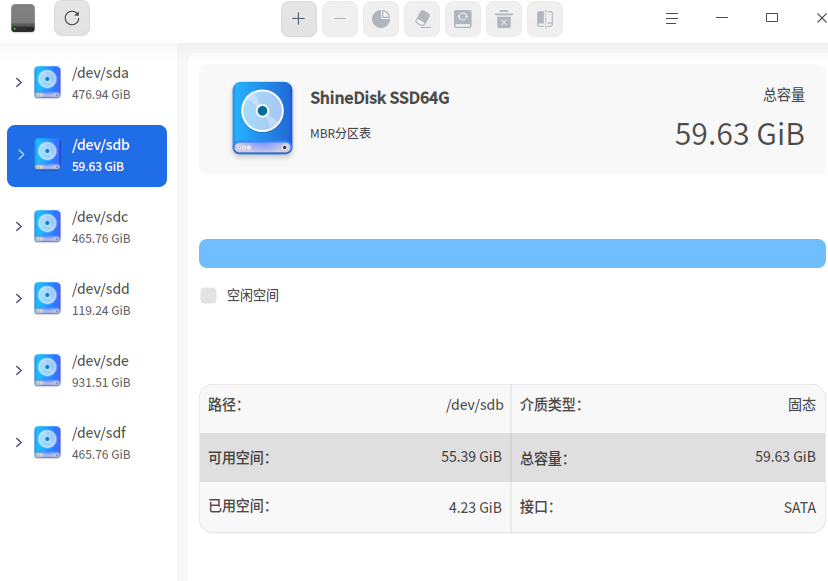Expand the /dev/sdc disk chevron
This screenshot has width=828, height=581.
(x=19, y=227)
